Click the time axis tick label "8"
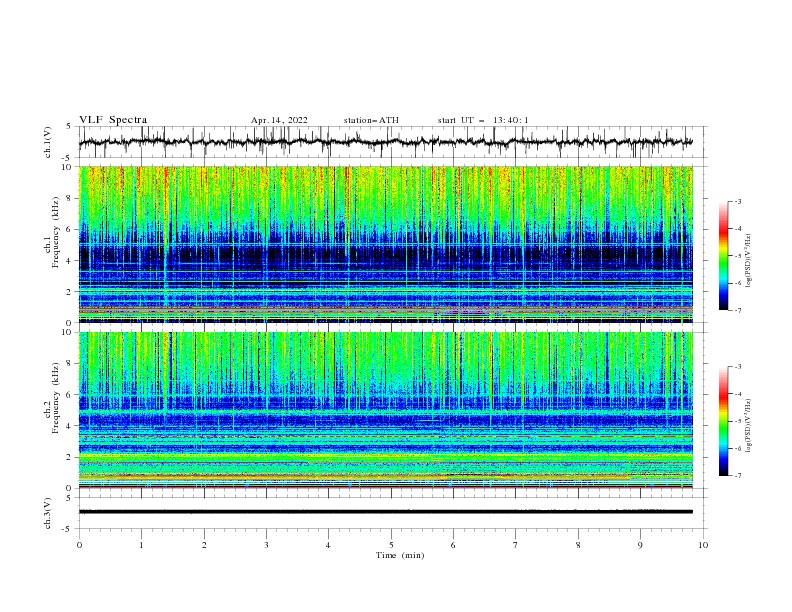Screen dimensions: 792x612 pos(578,545)
